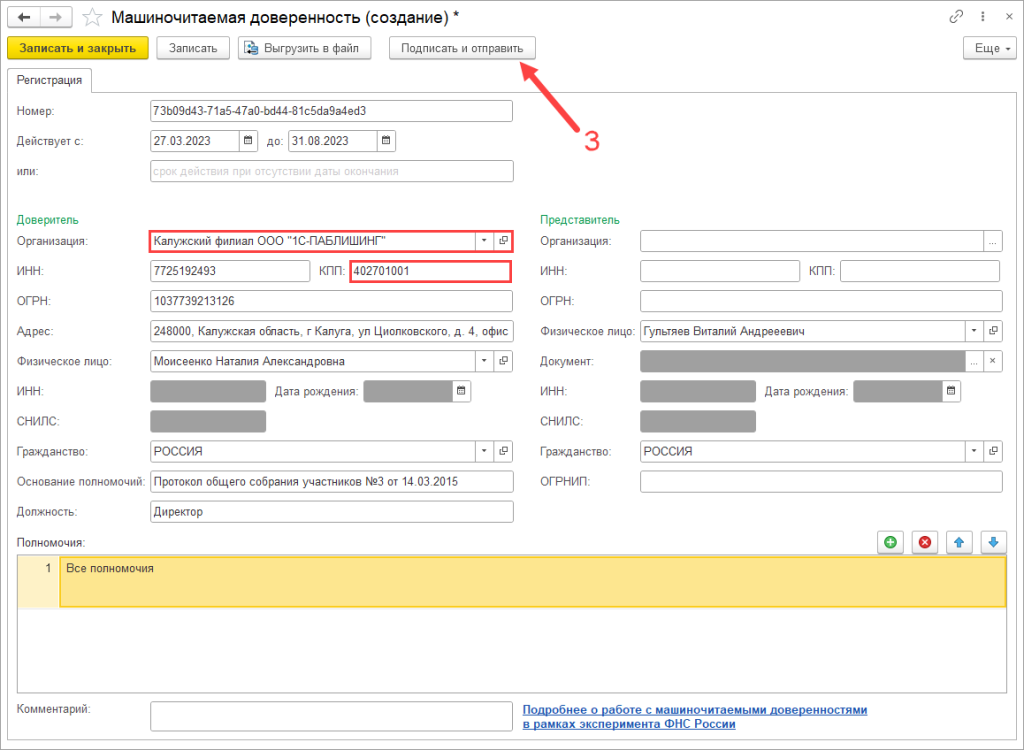The height and width of the screenshot is (750, 1024).
Task: Click Записать и закрыть
Action: point(78,48)
